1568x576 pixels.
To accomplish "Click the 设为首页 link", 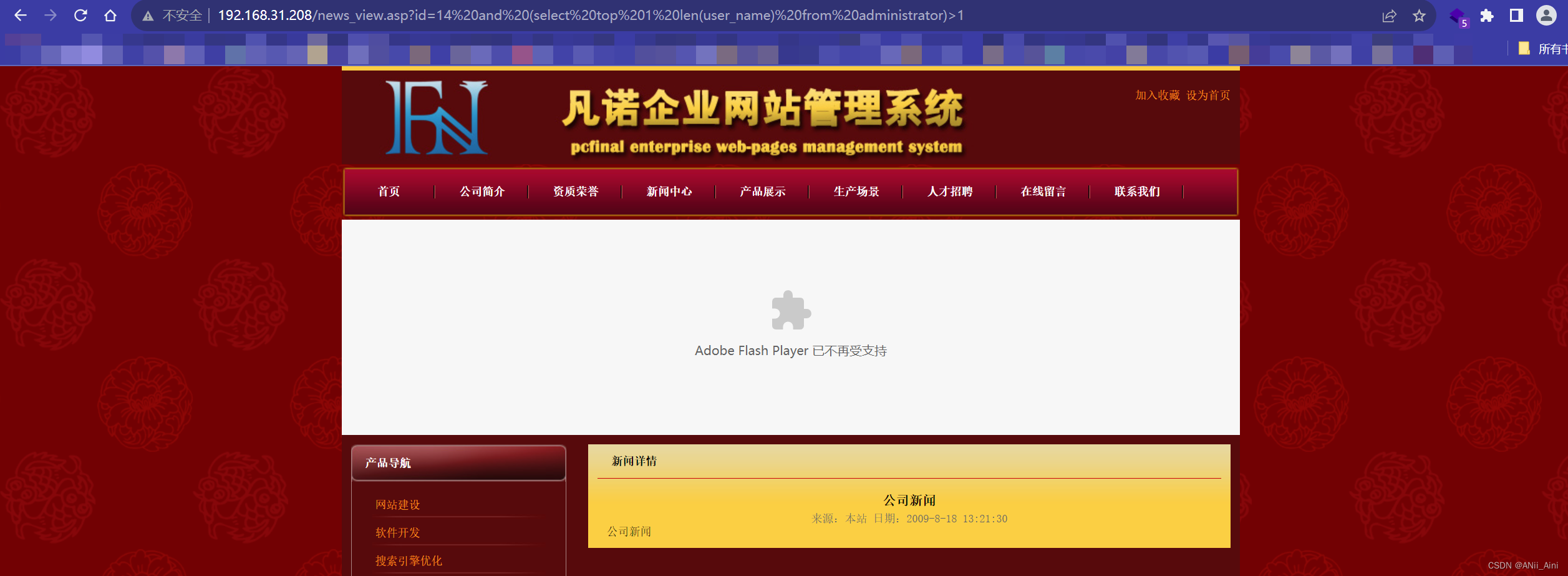I will pyautogui.click(x=1208, y=95).
